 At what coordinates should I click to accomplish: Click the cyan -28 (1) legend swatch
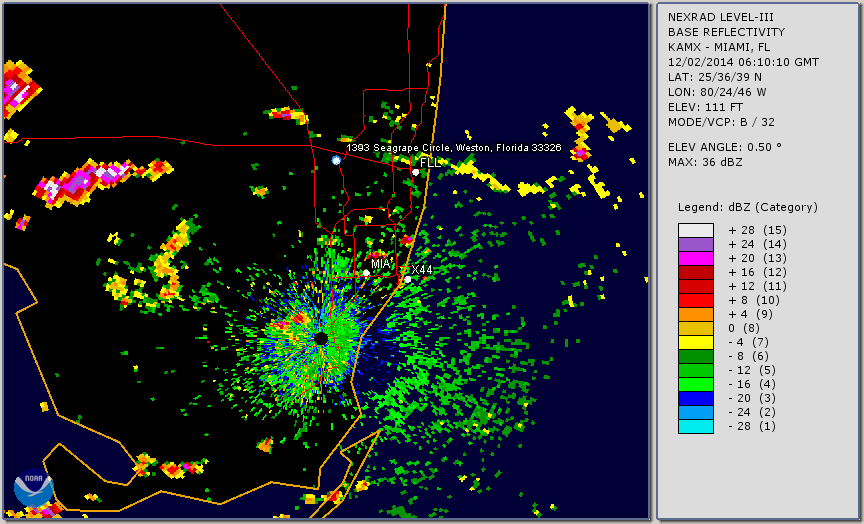tap(695, 426)
